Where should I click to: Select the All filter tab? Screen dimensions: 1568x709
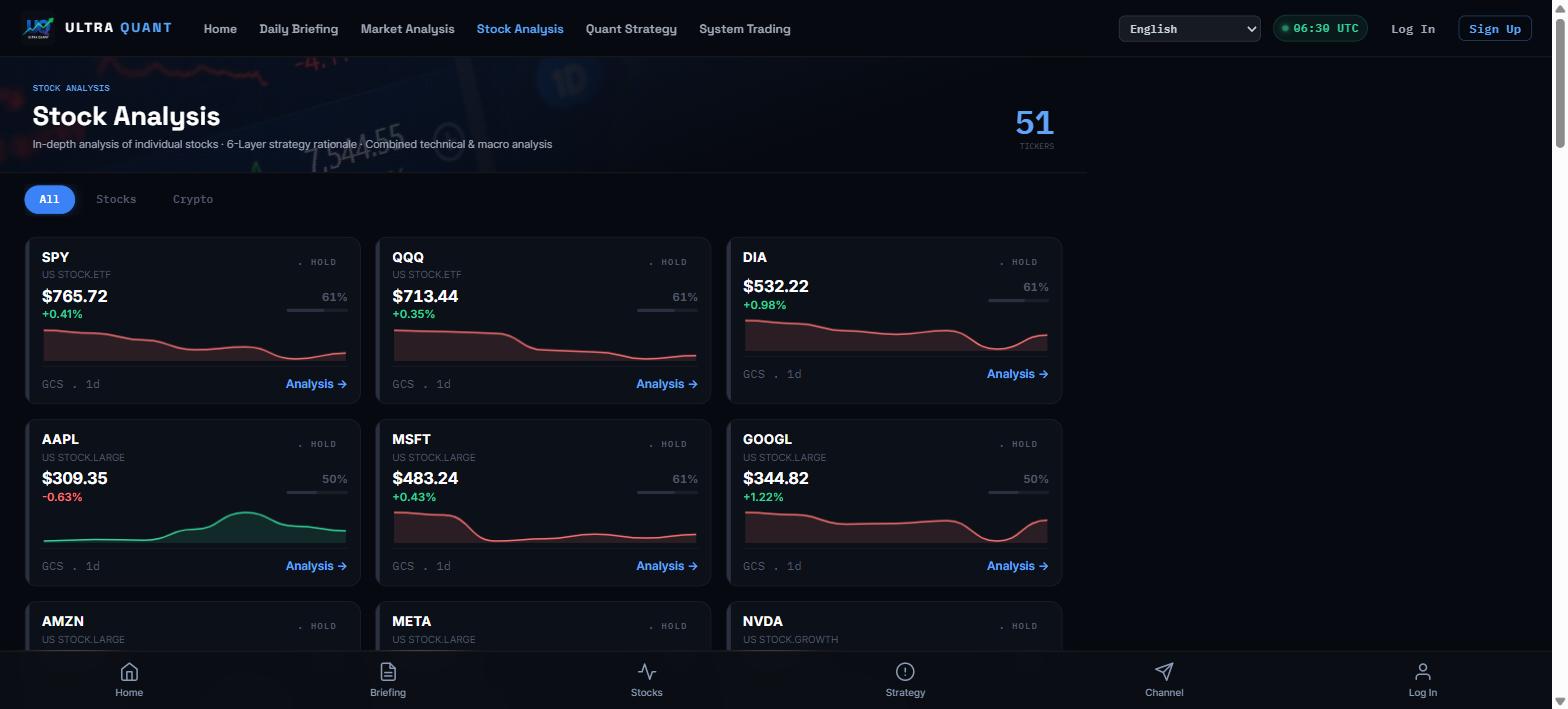click(49, 199)
